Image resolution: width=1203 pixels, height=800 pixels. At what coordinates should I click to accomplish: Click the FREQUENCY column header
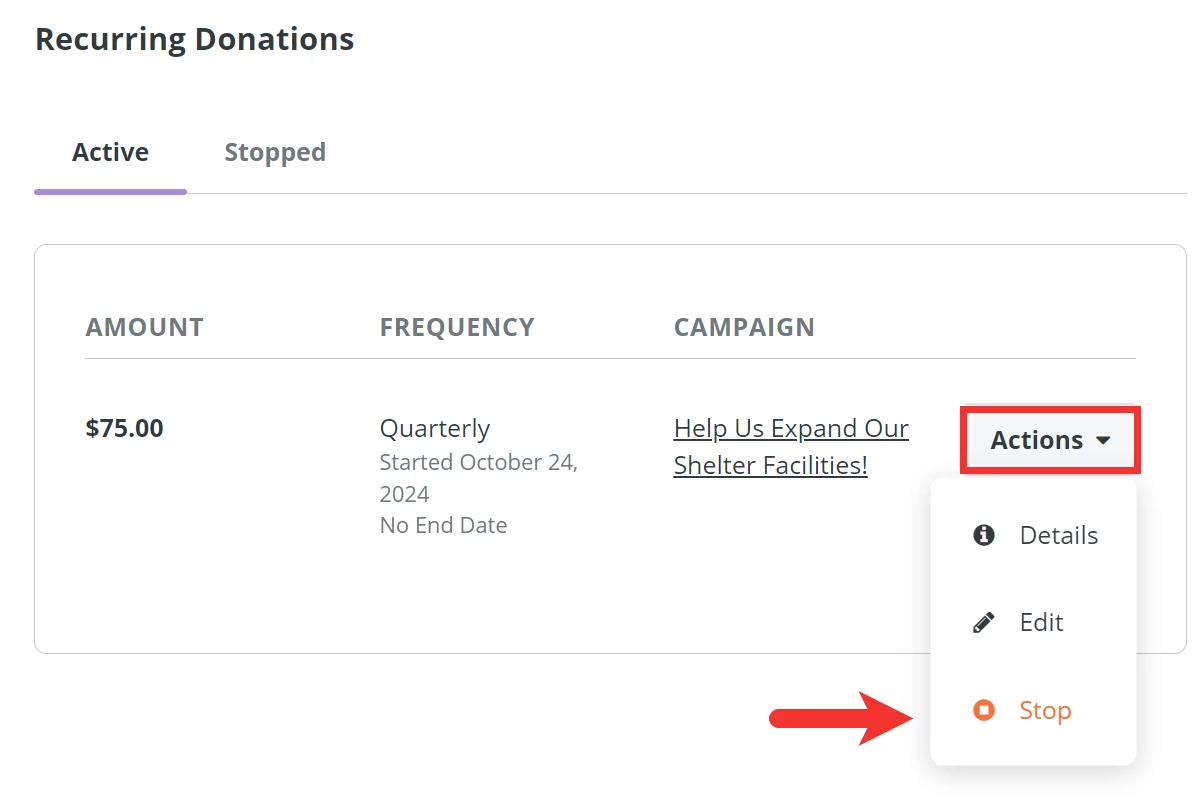point(457,327)
